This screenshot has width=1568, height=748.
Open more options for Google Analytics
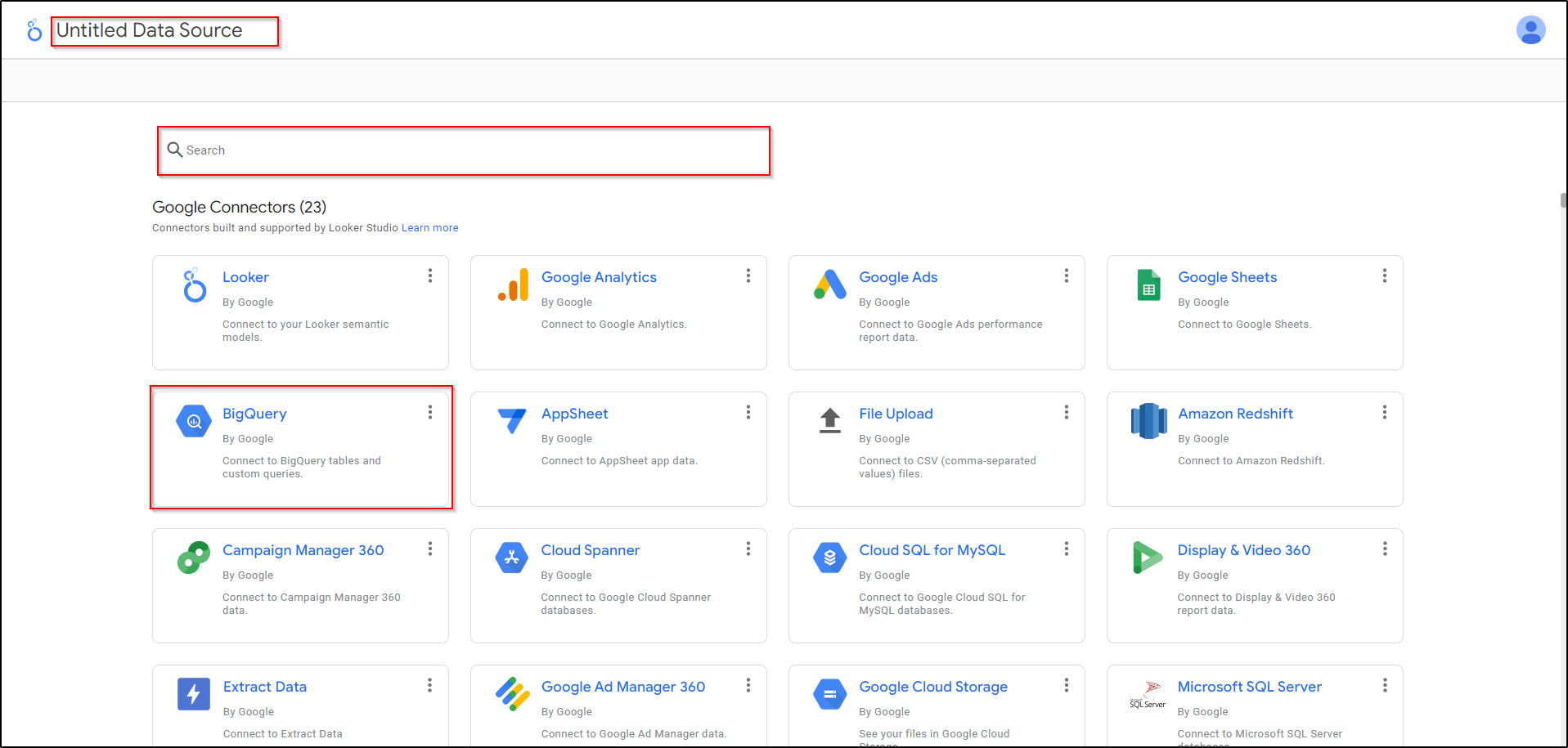748,276
